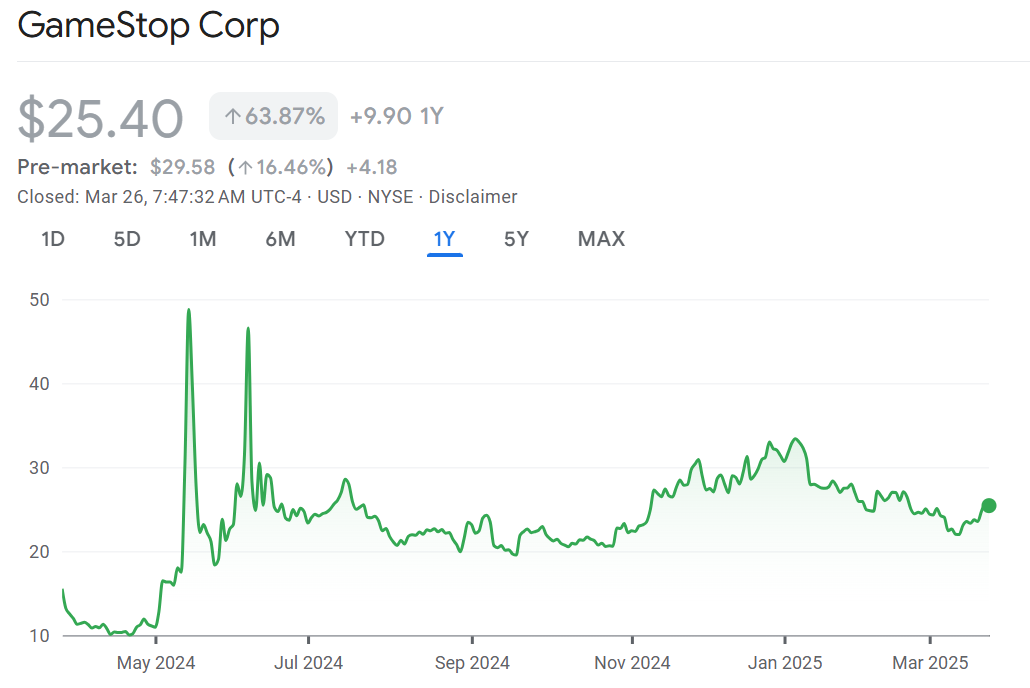
Task: Click the Jan 2025 axis label
Action: click(x=785, y=662)
